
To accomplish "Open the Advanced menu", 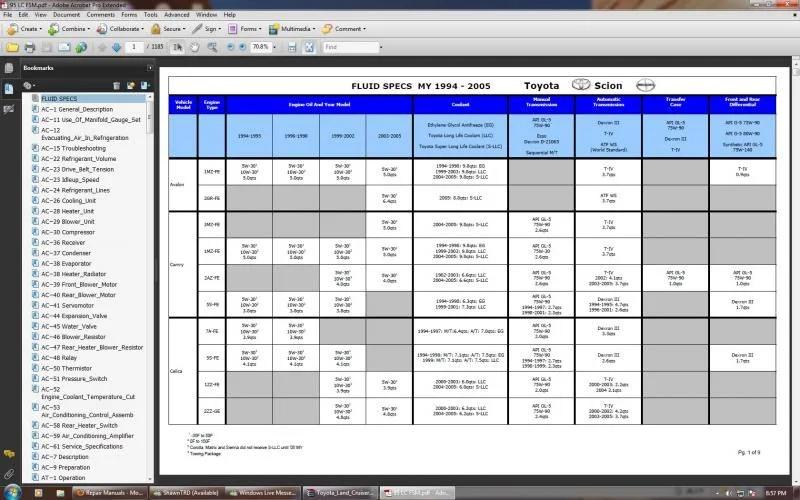I will [177, 15].
